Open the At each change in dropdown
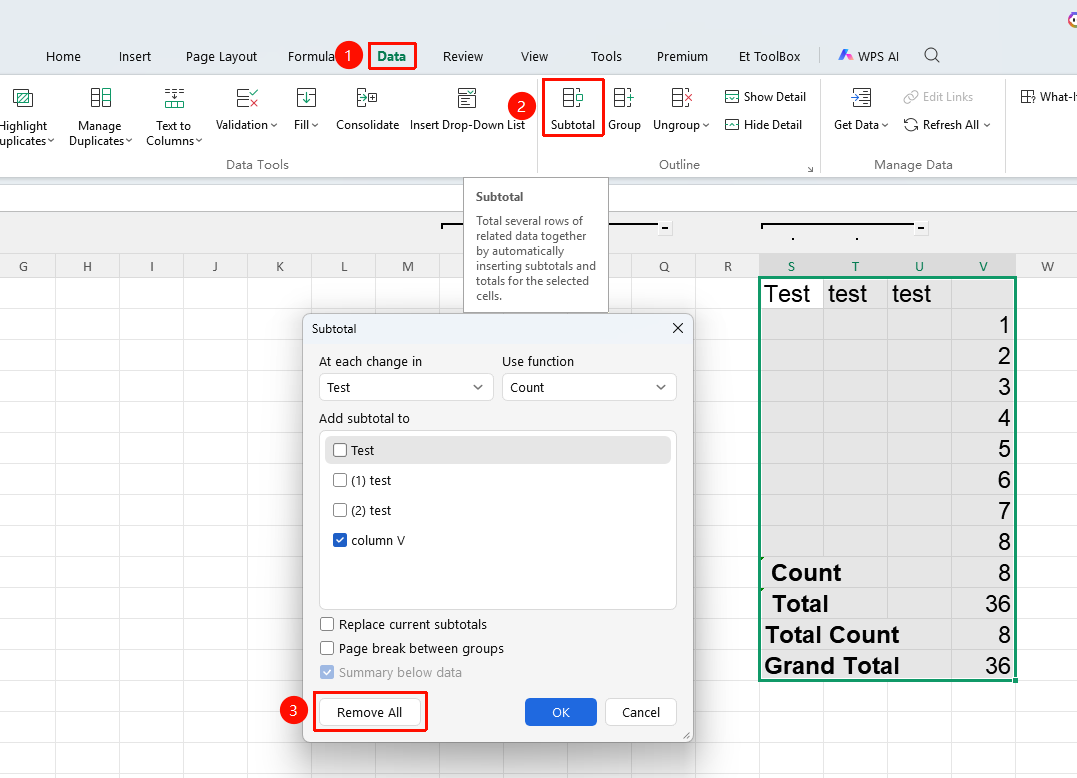 (x=406, y=387)
